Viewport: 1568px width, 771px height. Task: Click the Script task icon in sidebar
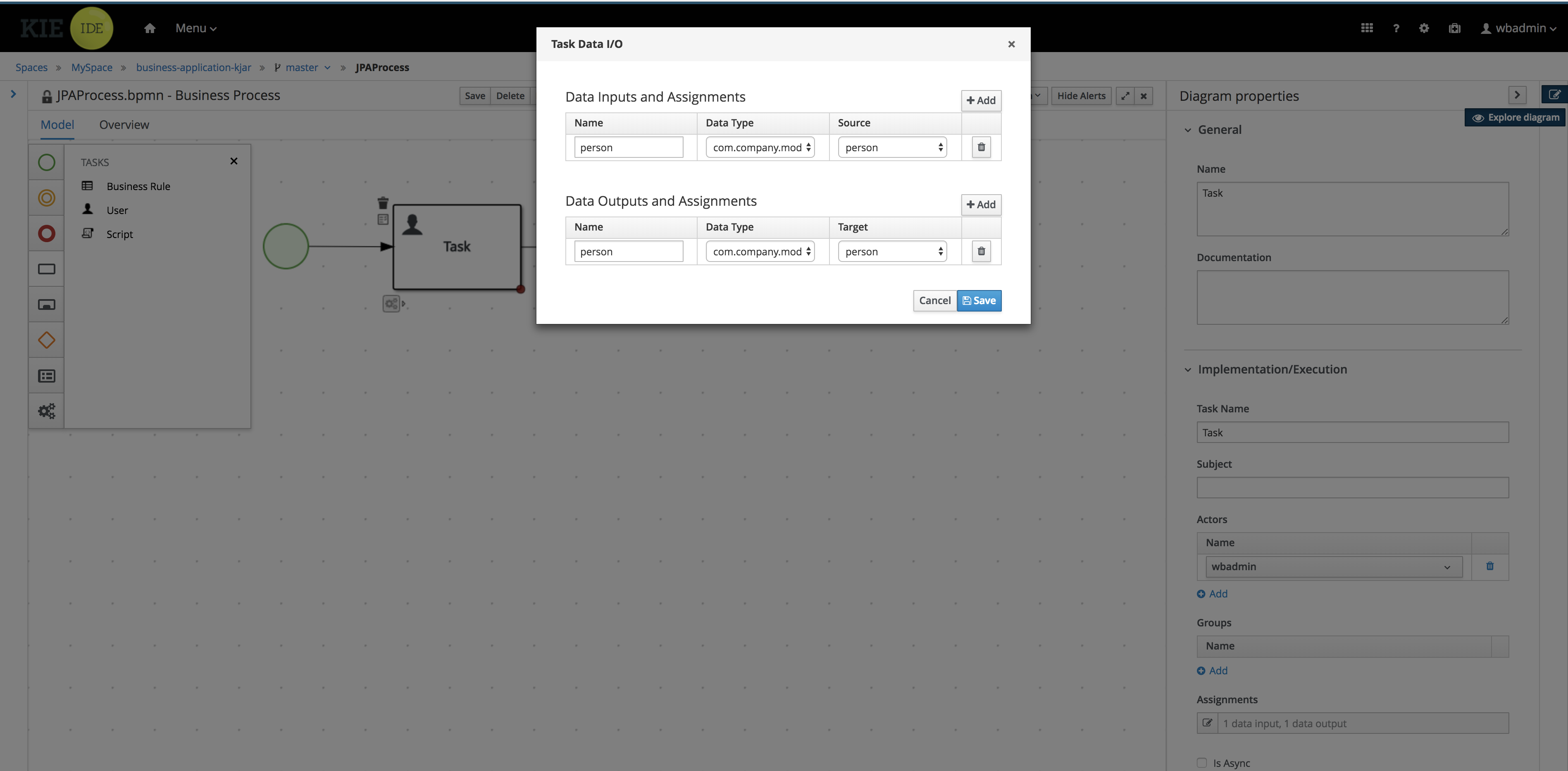click(87, 233)
